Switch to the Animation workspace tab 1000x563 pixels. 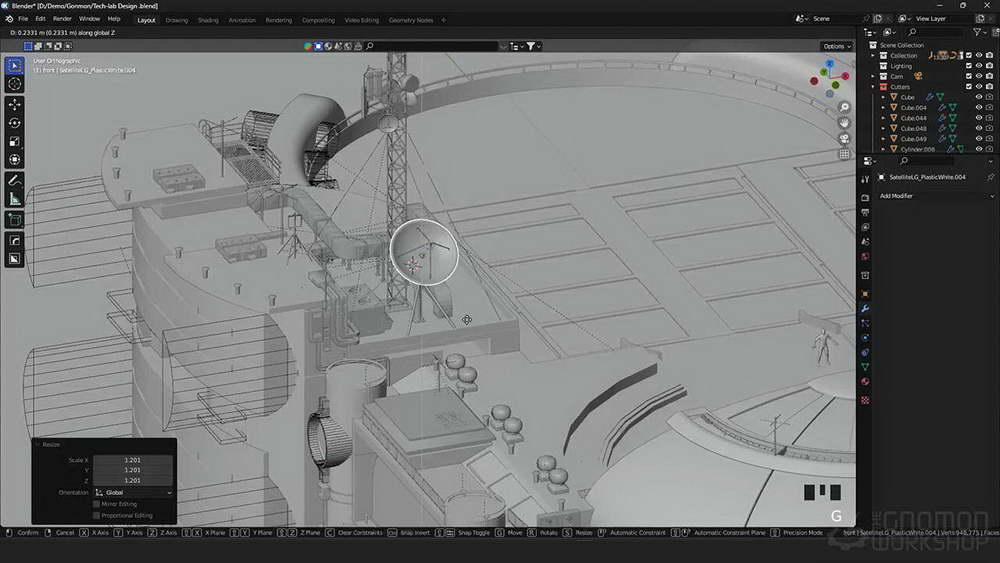242,20
